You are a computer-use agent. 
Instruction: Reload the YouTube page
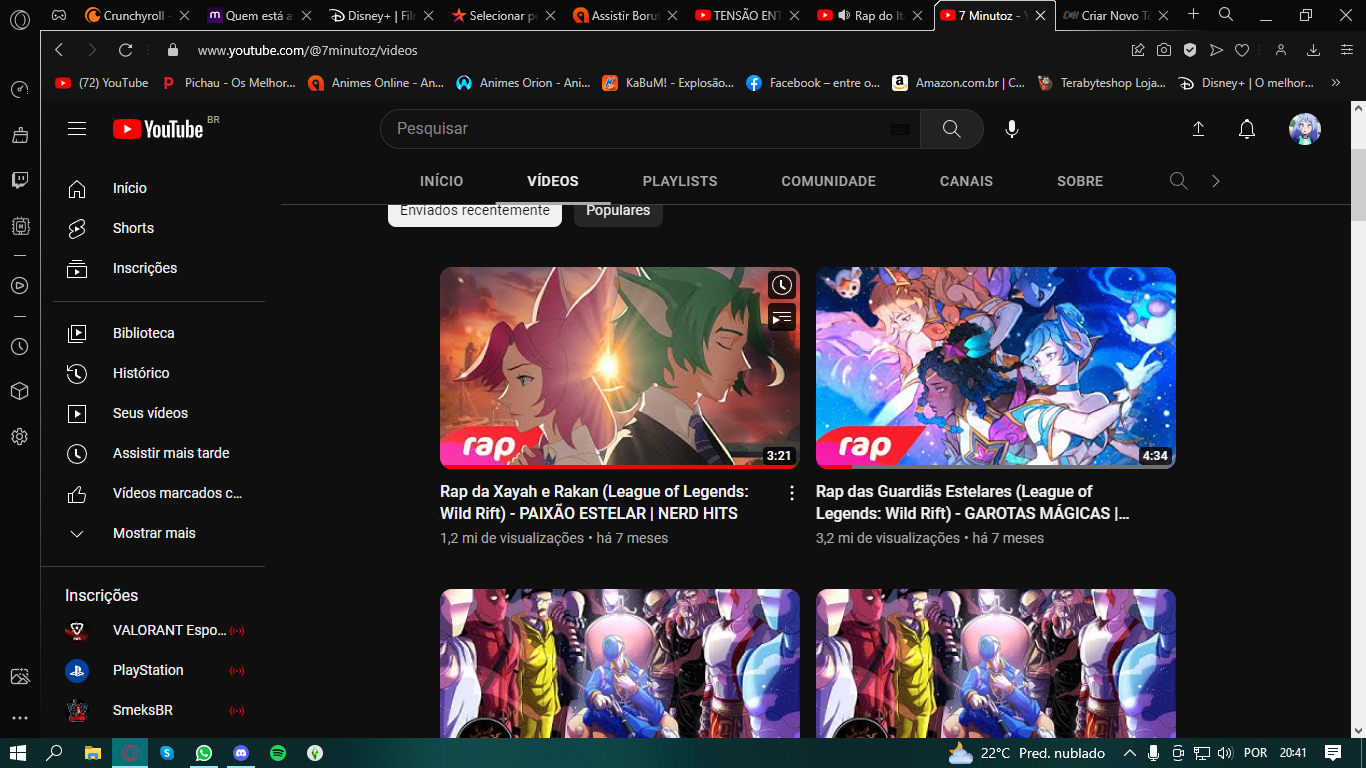126,50
